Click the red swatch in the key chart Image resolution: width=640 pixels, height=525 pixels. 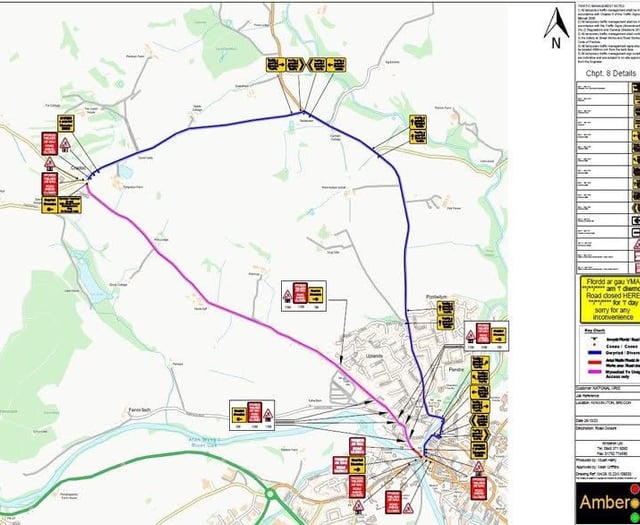(591, 362)
